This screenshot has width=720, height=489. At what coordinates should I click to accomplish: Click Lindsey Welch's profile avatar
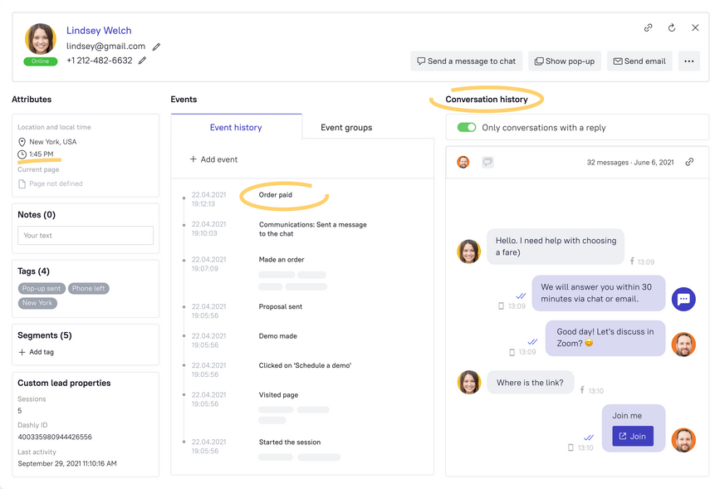[x=40, y=39]
